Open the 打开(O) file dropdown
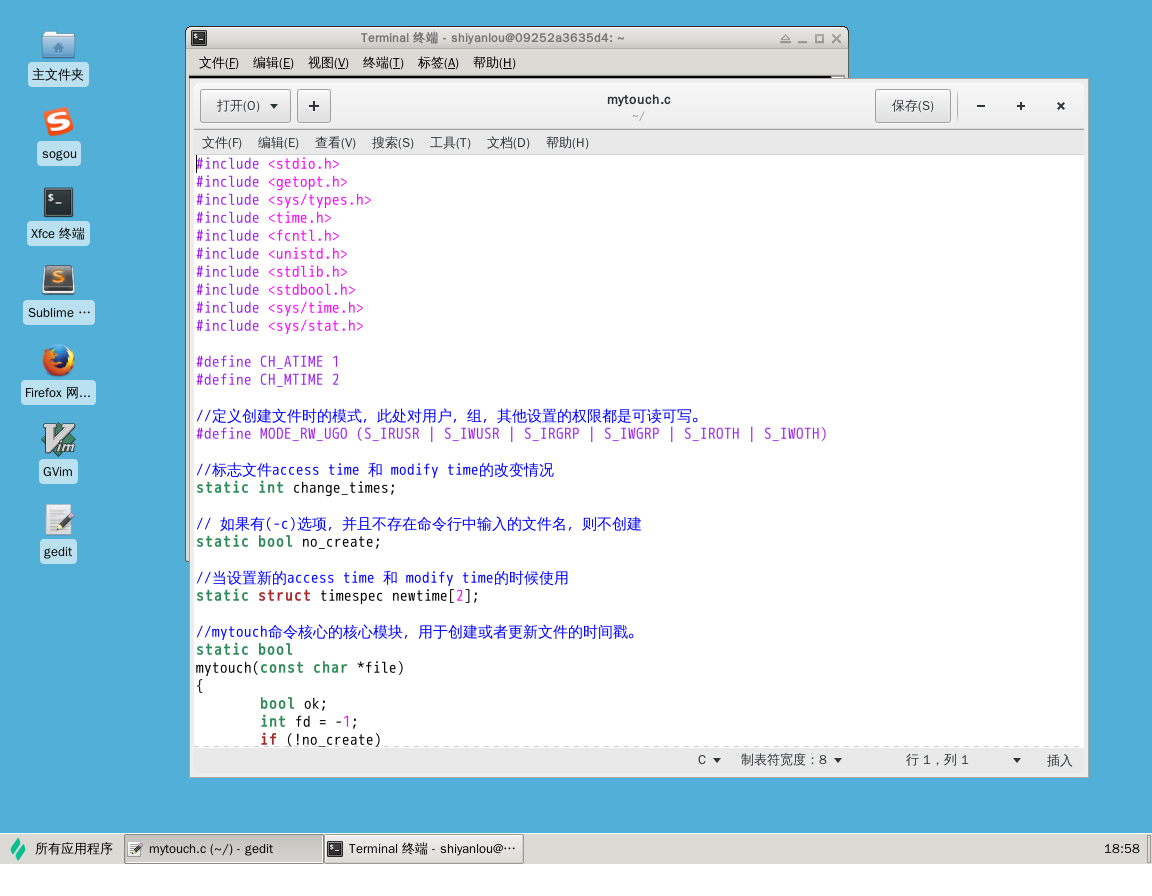Viewport: 1152px width, 896px height. pyautogui.click(x=245, y=106)
